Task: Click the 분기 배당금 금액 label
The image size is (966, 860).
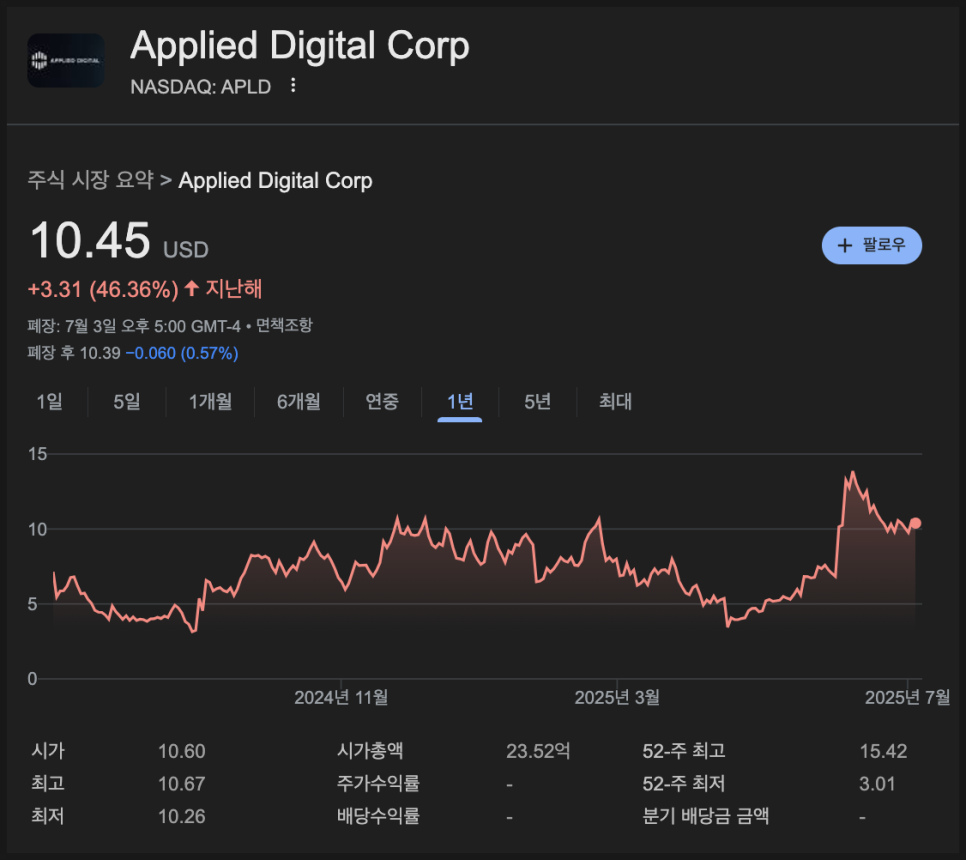Action: 705,816
